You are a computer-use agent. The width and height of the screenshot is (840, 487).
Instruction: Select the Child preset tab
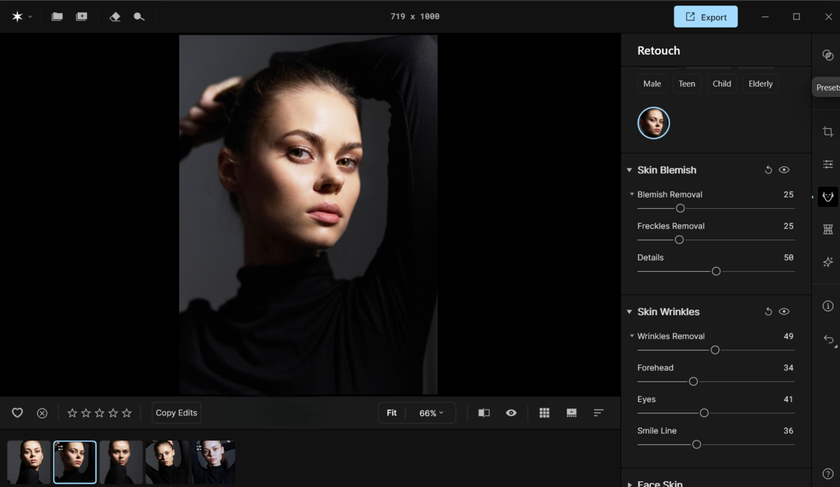coord(722,84)
